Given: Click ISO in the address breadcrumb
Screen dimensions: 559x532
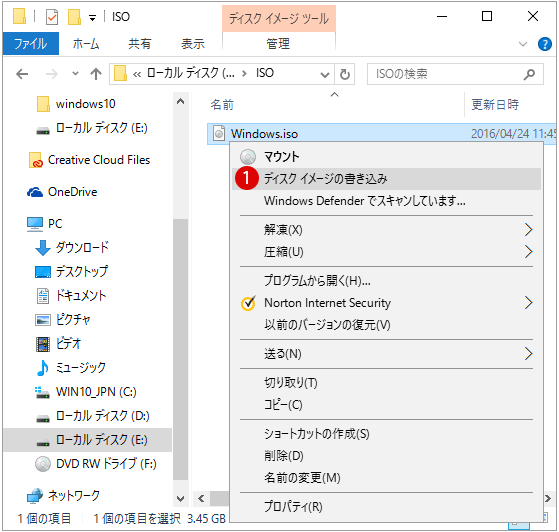Looking at the screenshot, I should tap(265, 73).
